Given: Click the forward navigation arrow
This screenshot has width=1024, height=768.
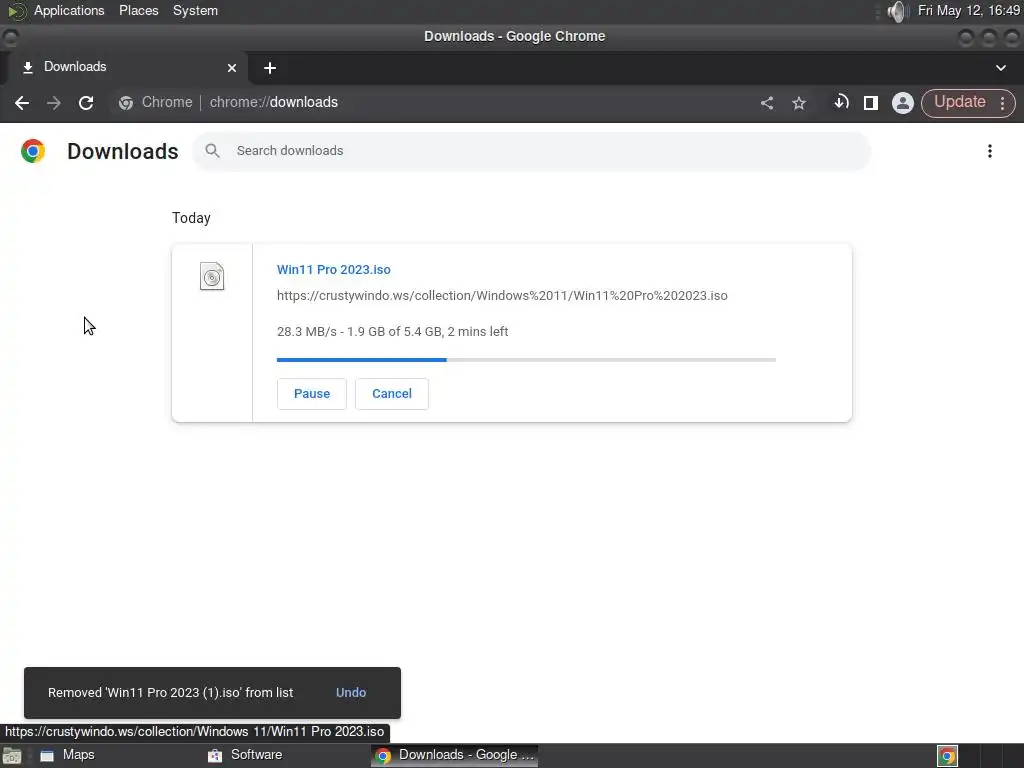Looking at the screenshot, I should pyautogui.click(x=54, y=103).
